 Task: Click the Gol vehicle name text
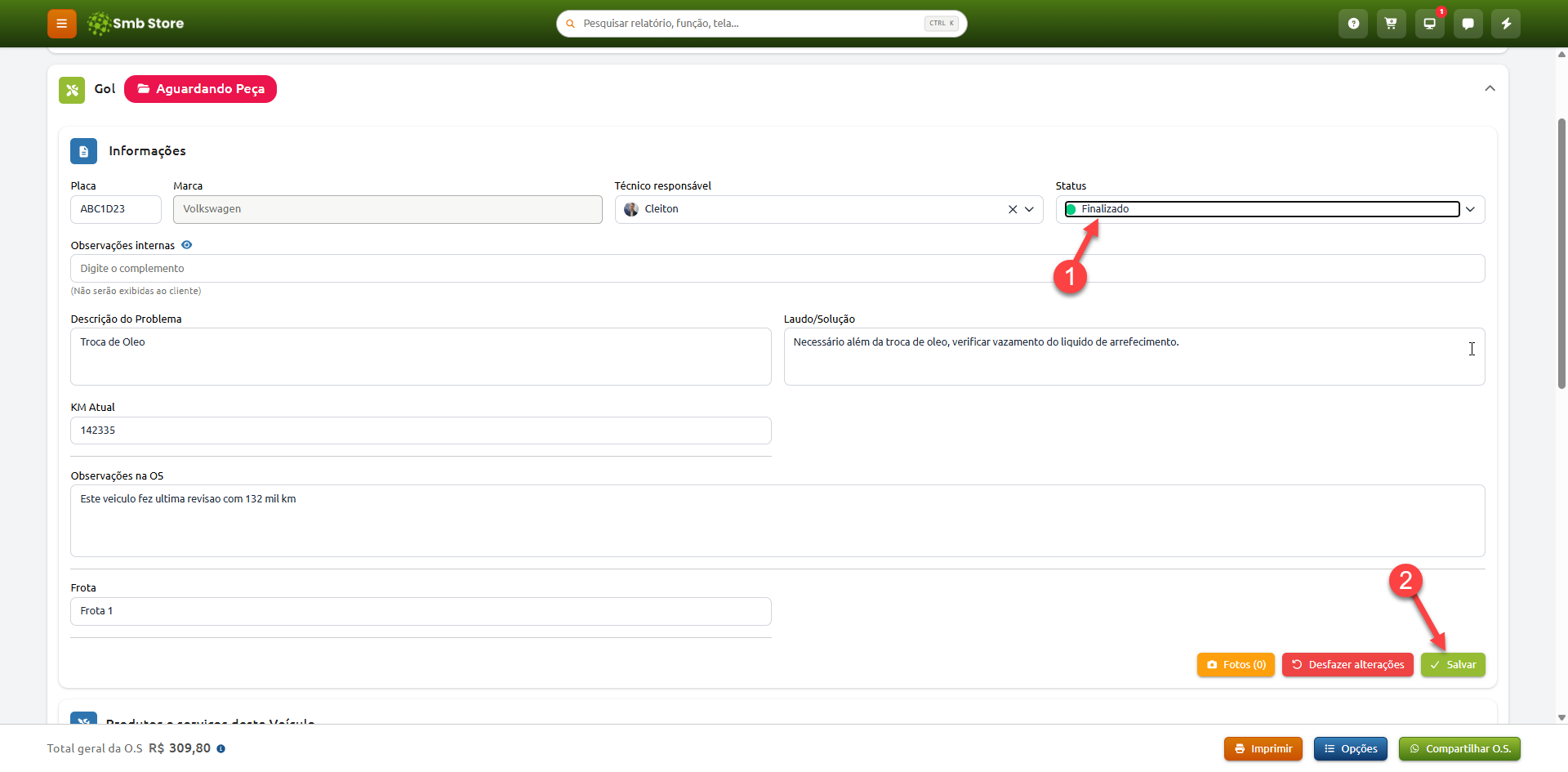click(105, 89)
